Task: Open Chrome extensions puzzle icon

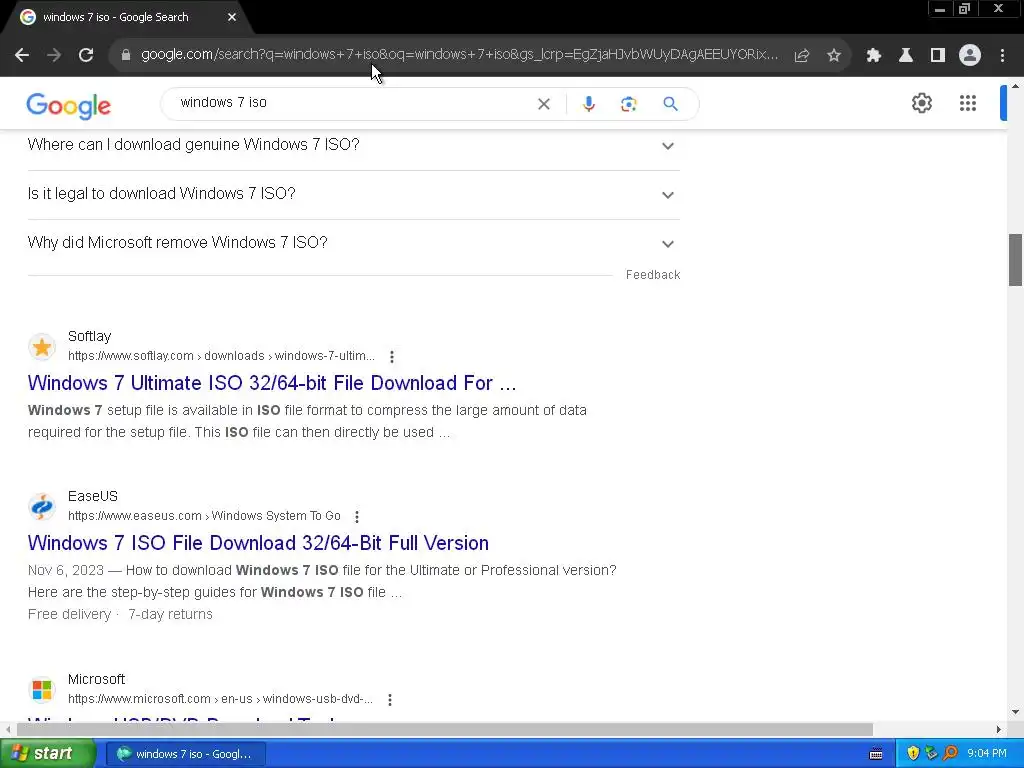Action: coord(874,56)
